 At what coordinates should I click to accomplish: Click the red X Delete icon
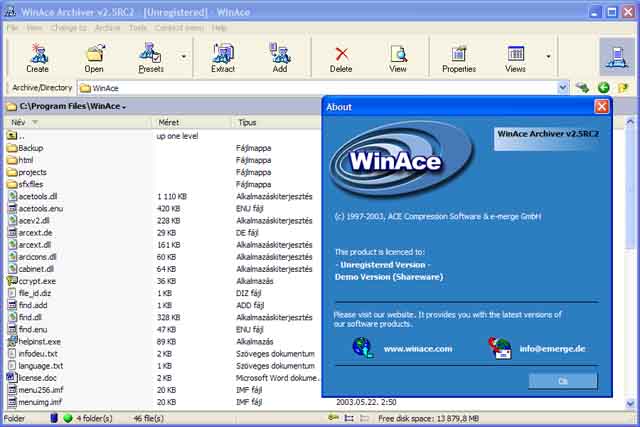(342, 54)
